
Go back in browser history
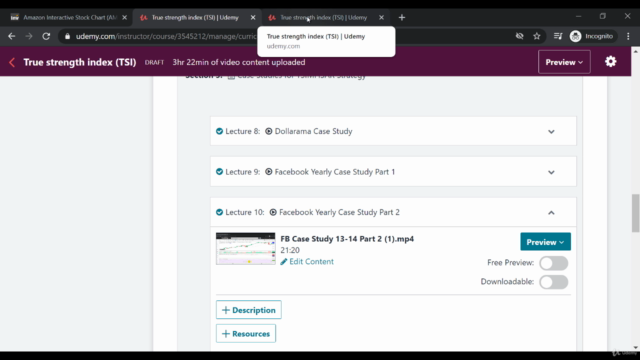tap(11, 36)
